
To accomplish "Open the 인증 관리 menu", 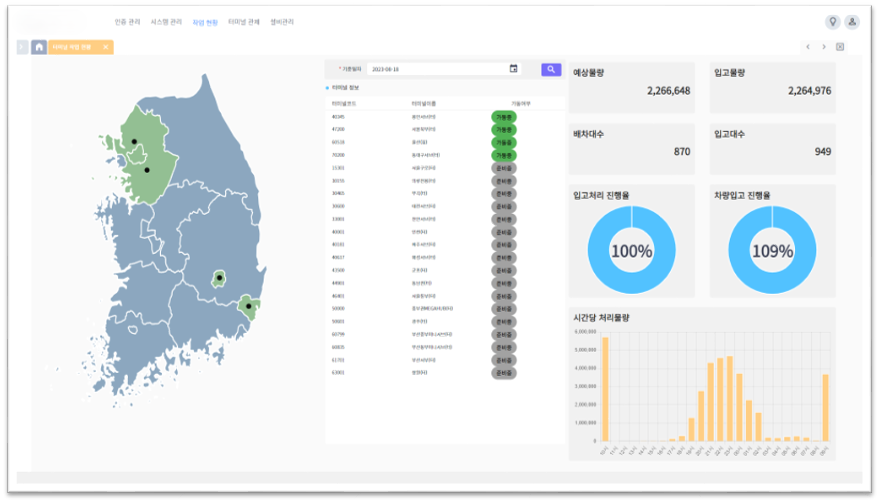I will coord(127,22).
